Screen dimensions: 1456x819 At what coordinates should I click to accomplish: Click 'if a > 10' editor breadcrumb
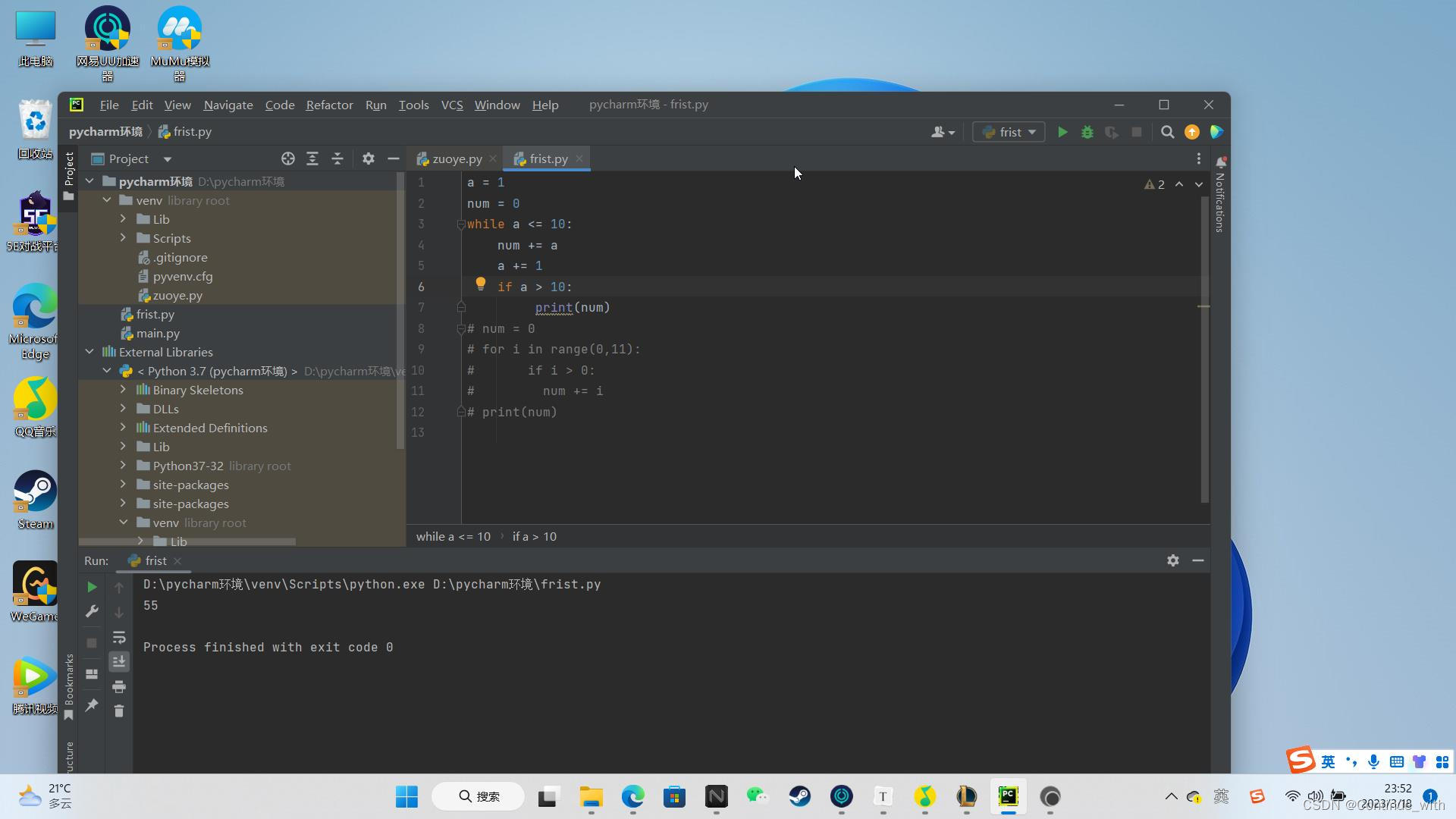pos(535,536)
